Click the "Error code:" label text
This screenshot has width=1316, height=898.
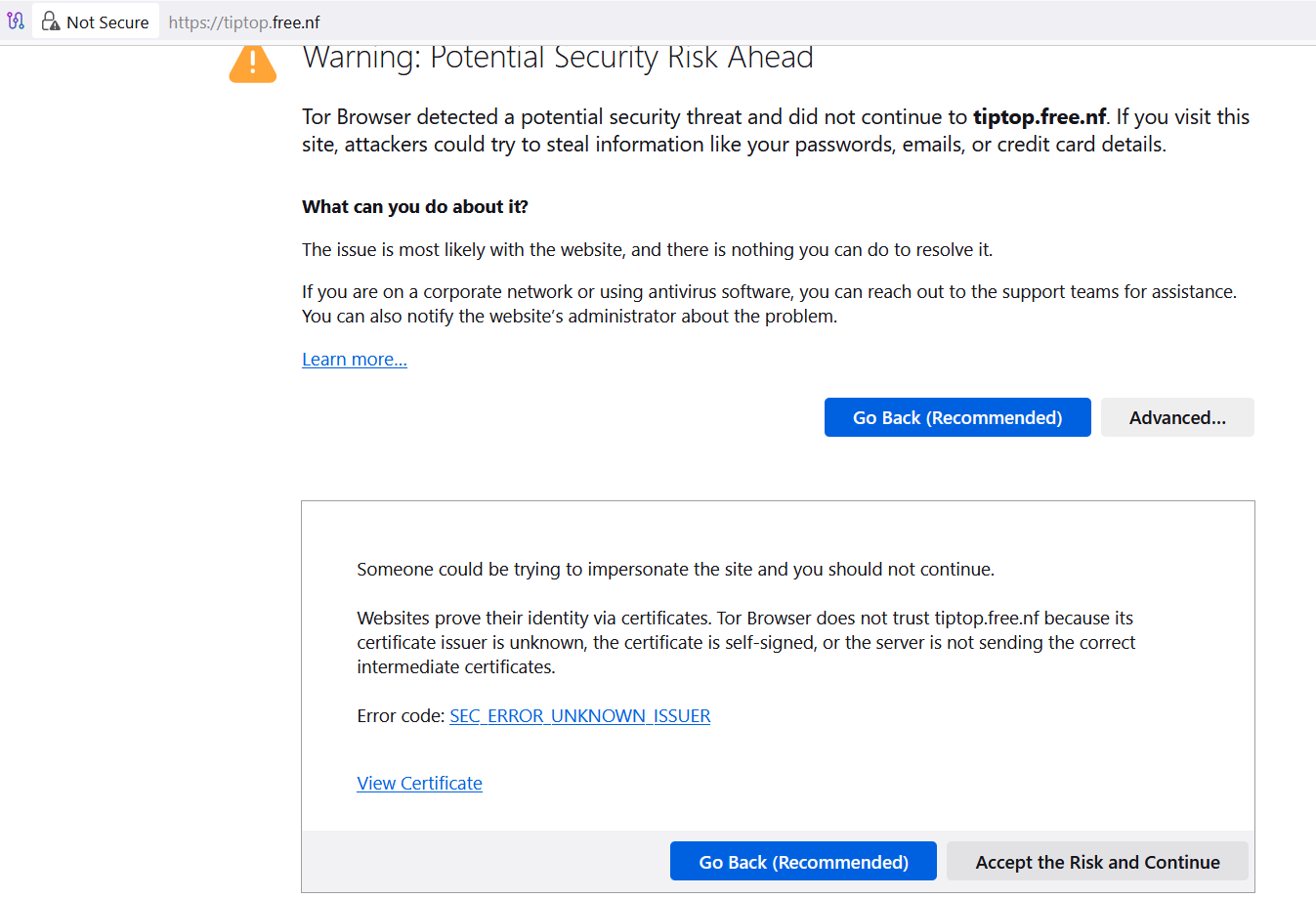click(401, 716)
